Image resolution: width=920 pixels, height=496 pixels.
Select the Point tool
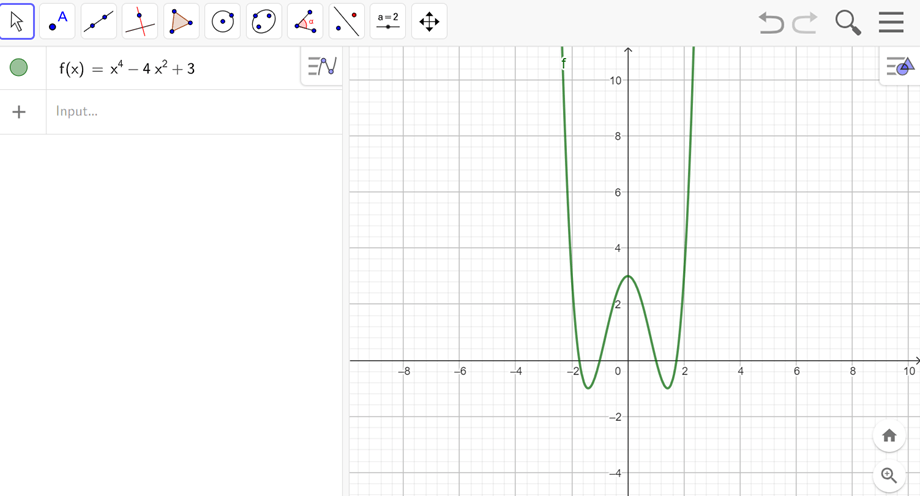coord(58,21)
